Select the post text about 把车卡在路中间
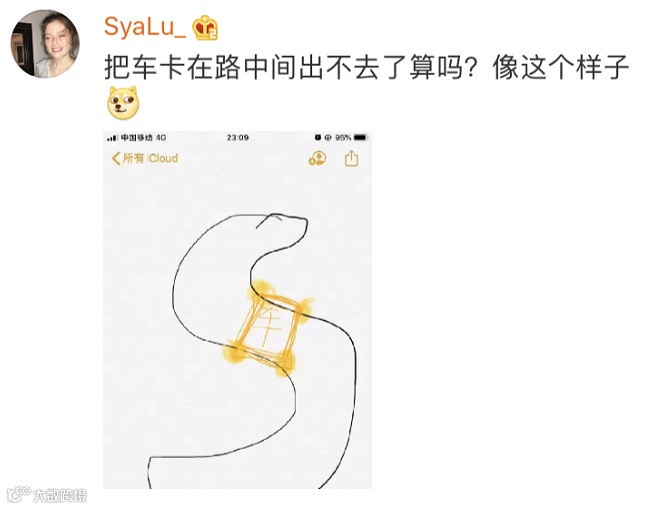The image size is (656, 509). tap(366, 68)
